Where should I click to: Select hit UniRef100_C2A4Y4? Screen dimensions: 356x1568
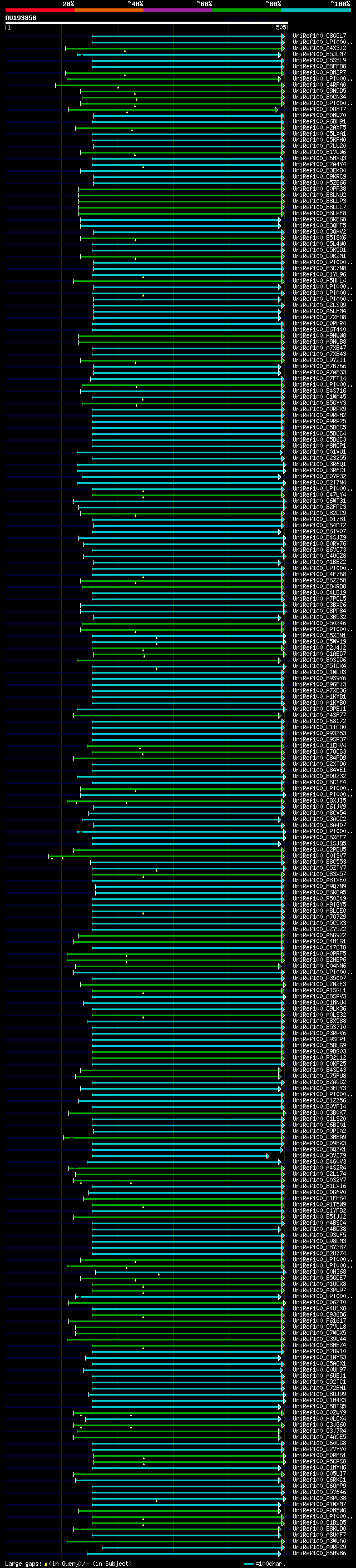tap(319, 164)
